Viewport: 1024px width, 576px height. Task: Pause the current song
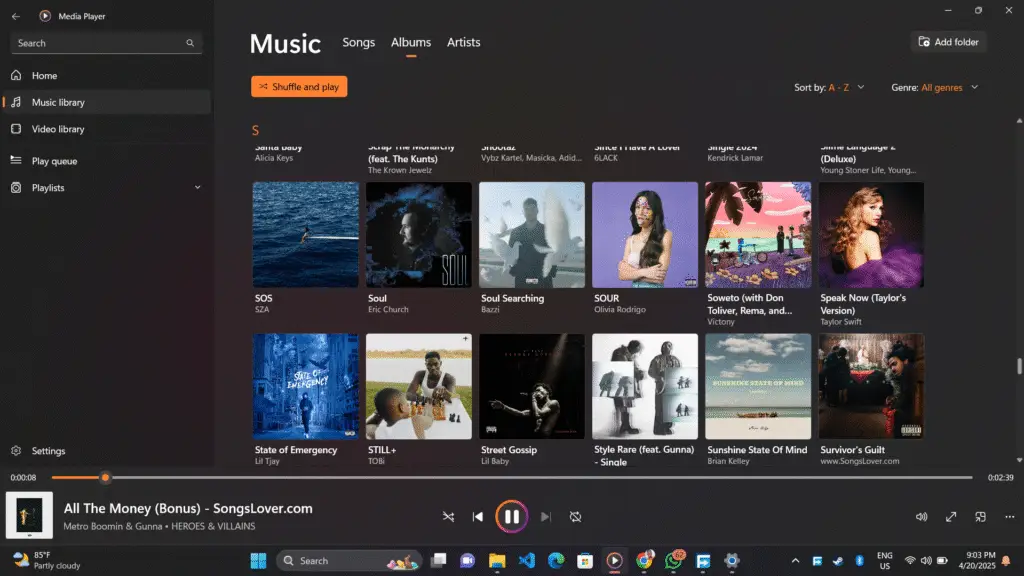coord(511,517)
